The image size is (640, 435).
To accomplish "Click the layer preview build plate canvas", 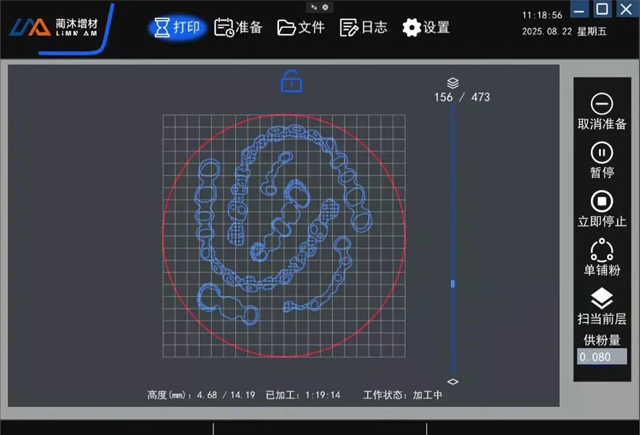I will tap(284, 236).
